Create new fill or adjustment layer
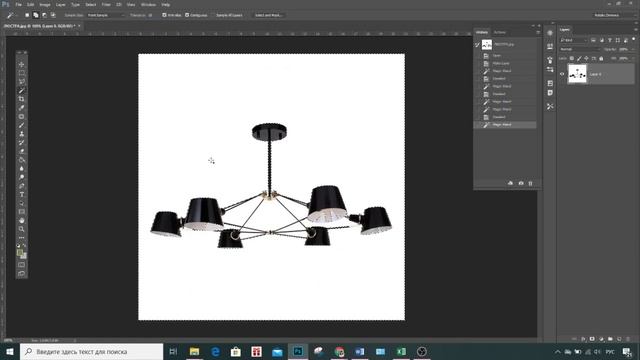The image size is (640, 360). pos(601,339)
